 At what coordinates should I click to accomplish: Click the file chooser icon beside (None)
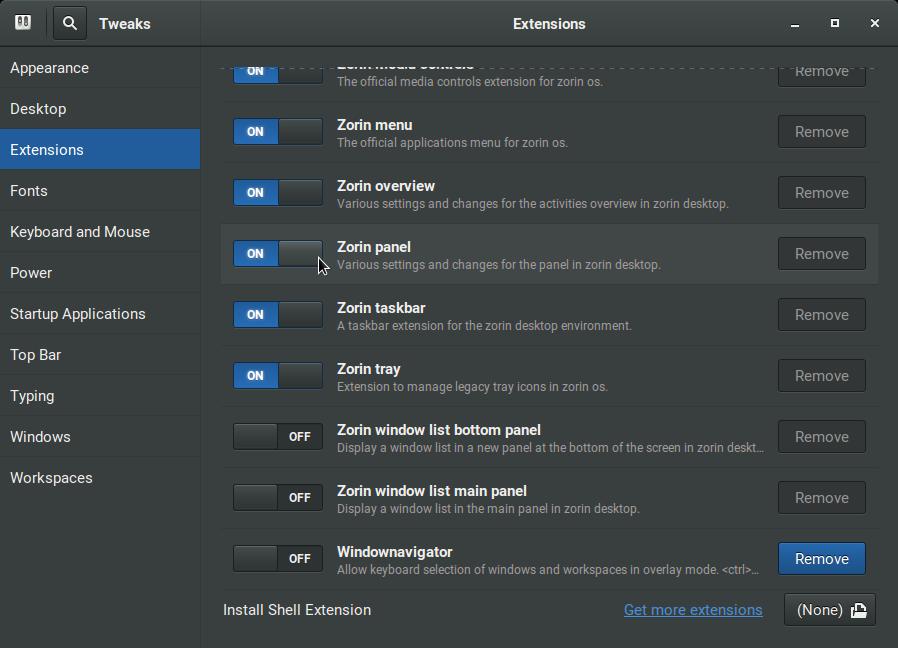point(858,610)
